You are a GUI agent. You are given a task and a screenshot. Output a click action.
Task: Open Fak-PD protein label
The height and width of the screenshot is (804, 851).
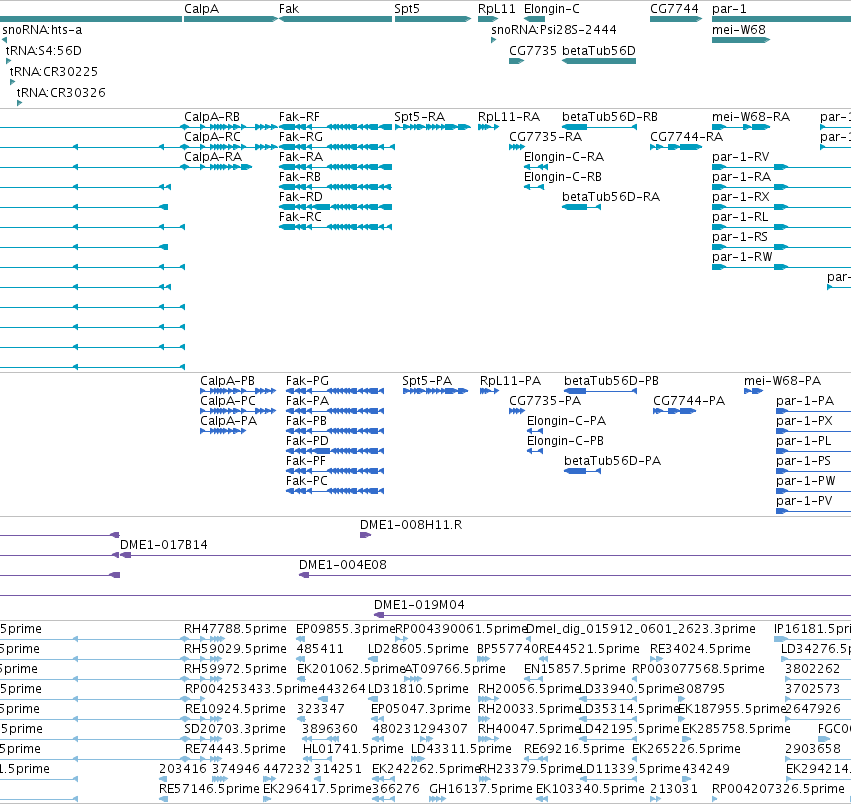point(307,441)
